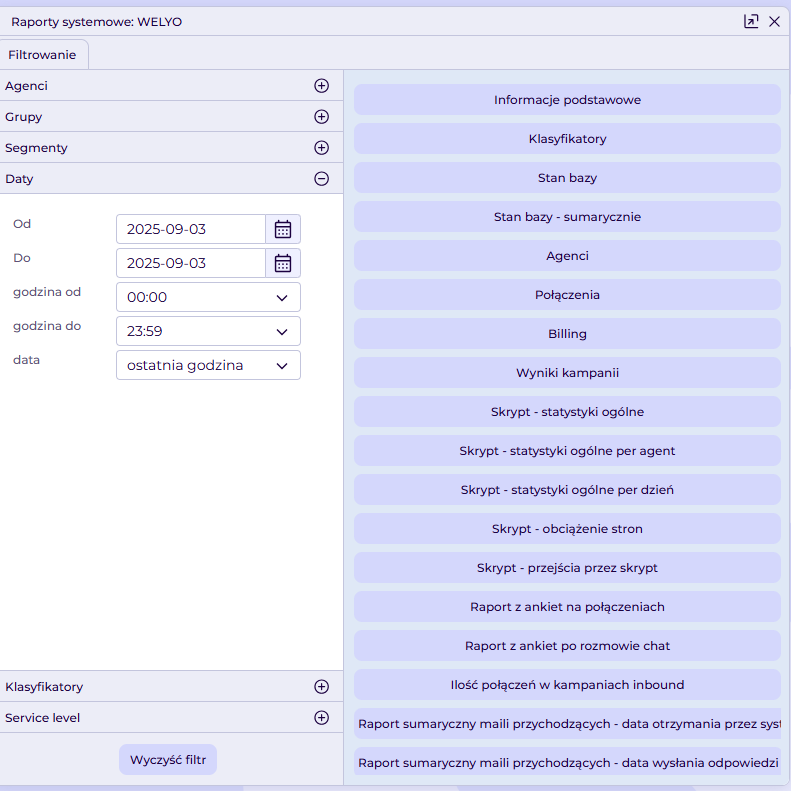Open calendar picker for Do date
The width and height of the screenshot is (791, 791).
pyautogui.click(x=283, y=263)
